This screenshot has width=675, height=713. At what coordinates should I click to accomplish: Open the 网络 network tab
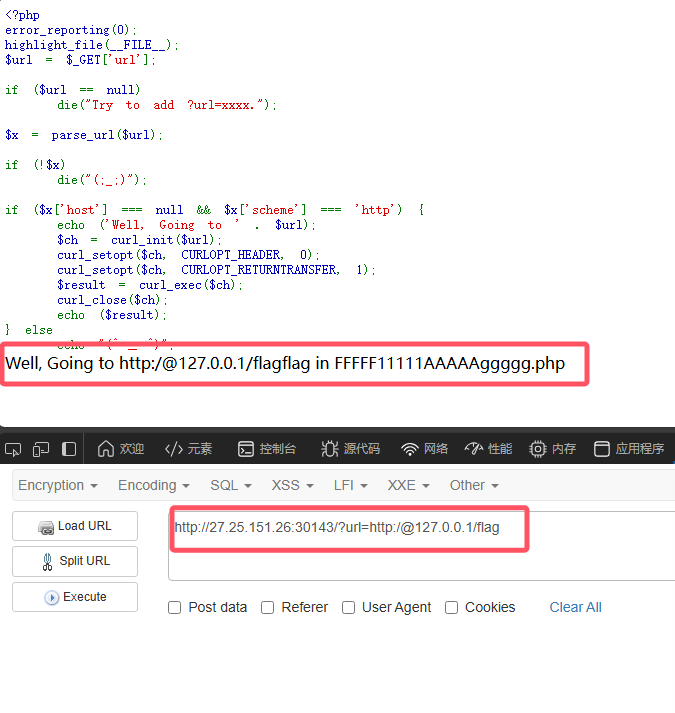point(424,449)
